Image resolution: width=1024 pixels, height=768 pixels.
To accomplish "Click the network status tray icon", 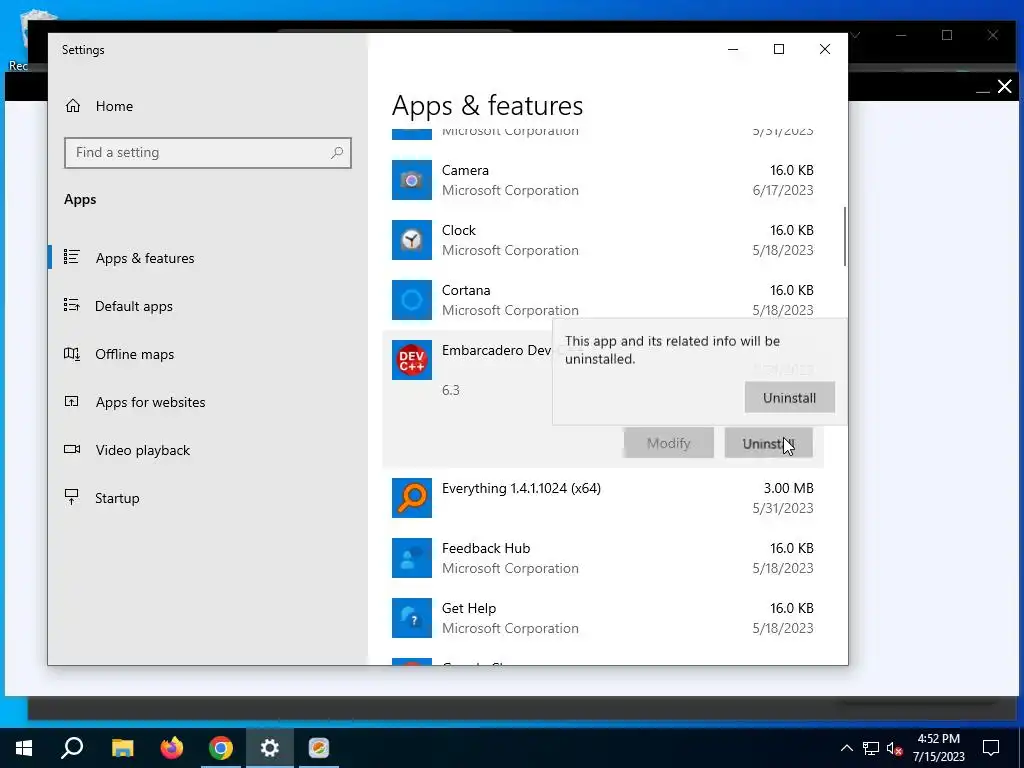I will coord(871,748).
